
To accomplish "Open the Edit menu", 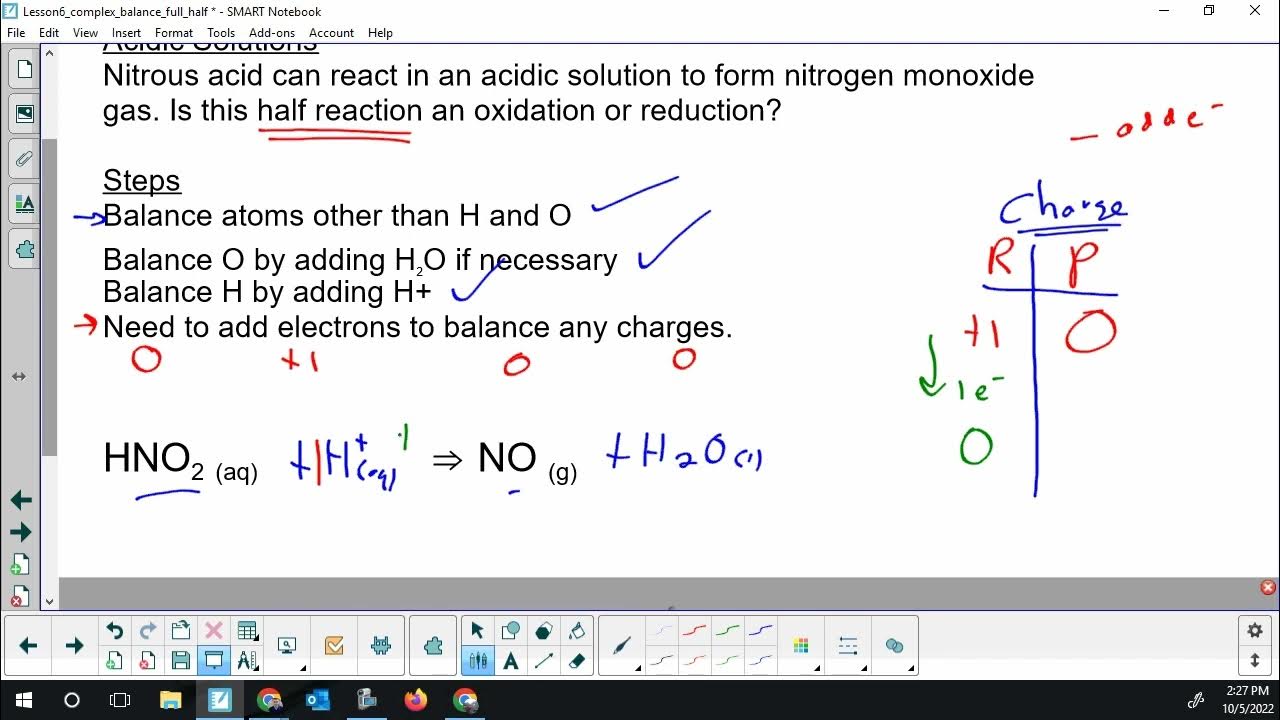I will click(48, 33).
